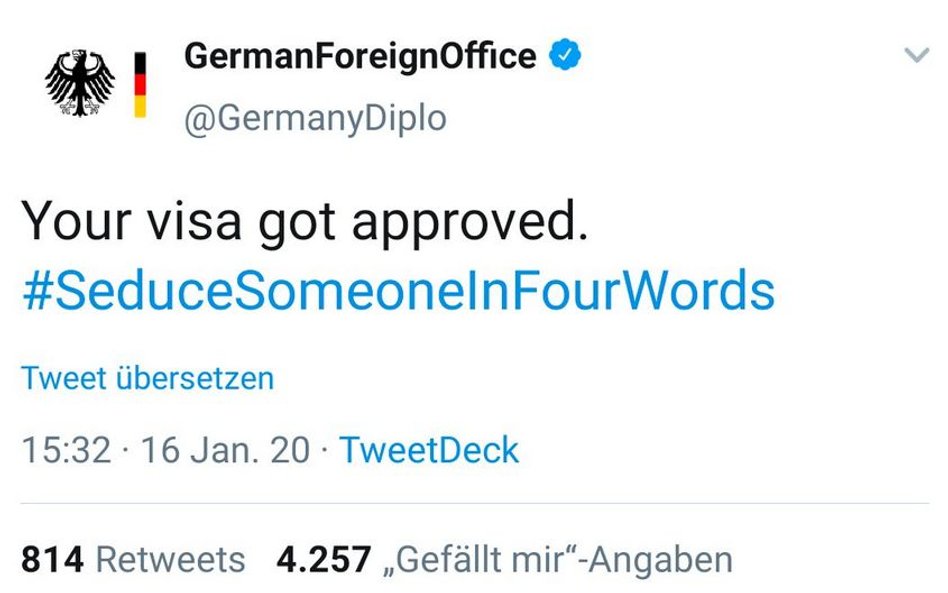Click Tweet übersetzen to translate
Viewport: 948px width, 593px height.
148,378
